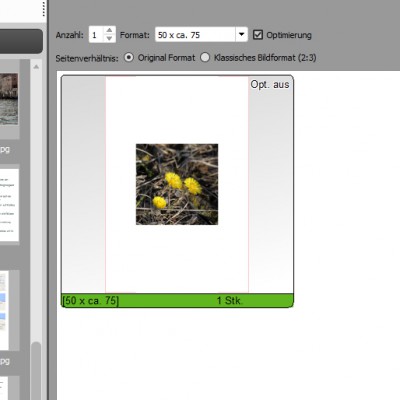Select the map-like thumbnail in sidebar
Viewport: 400px width, 400px height.
click(x=4, y=310)
